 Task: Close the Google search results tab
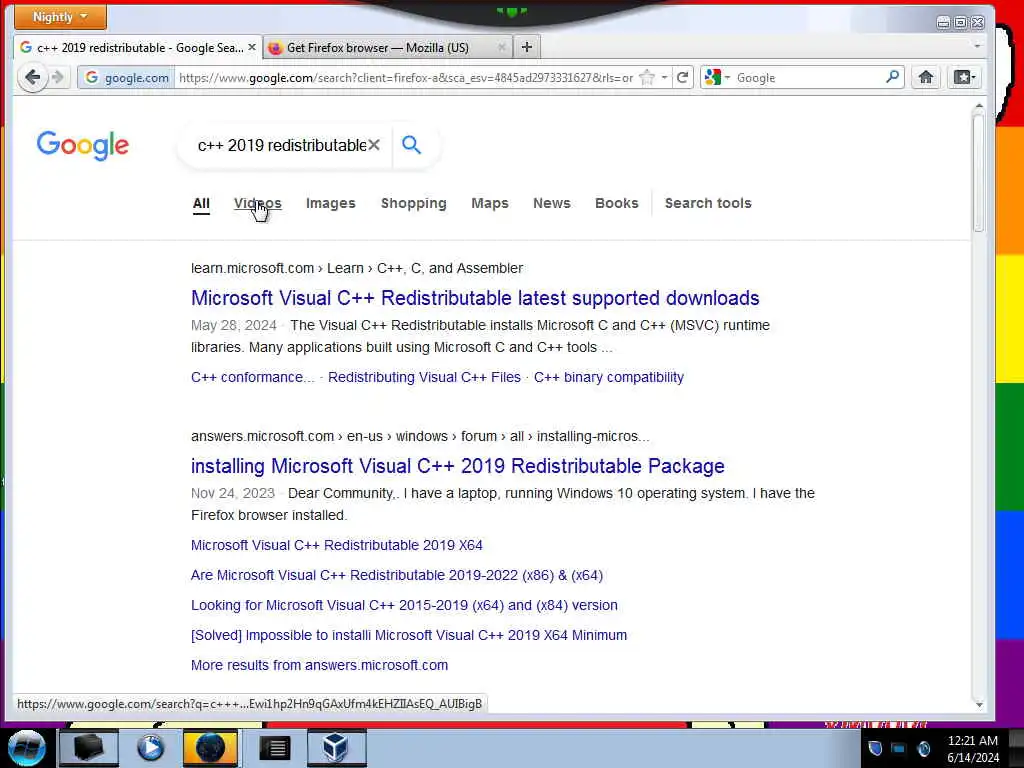[251, 47]
